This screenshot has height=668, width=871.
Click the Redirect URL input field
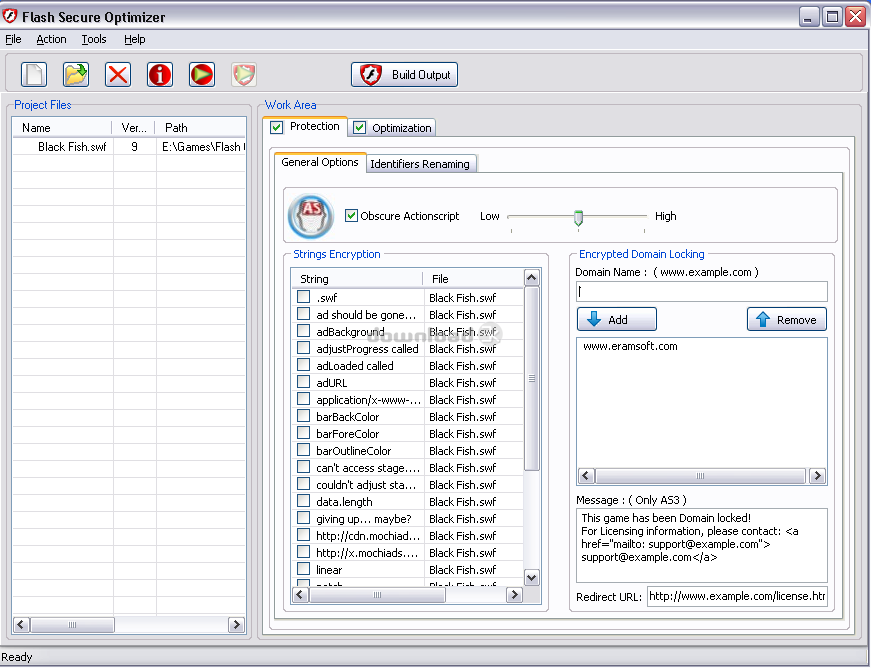coord(737,597)
